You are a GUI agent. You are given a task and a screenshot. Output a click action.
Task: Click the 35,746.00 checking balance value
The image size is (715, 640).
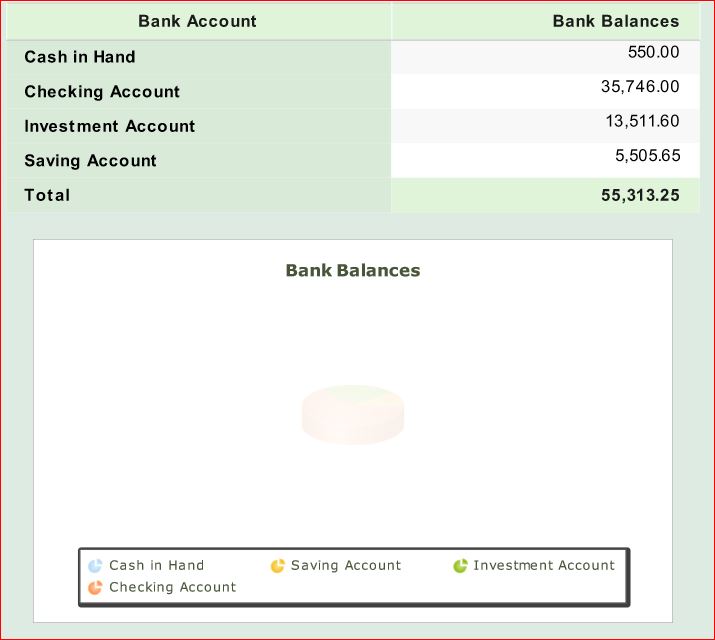pos(639,87)
